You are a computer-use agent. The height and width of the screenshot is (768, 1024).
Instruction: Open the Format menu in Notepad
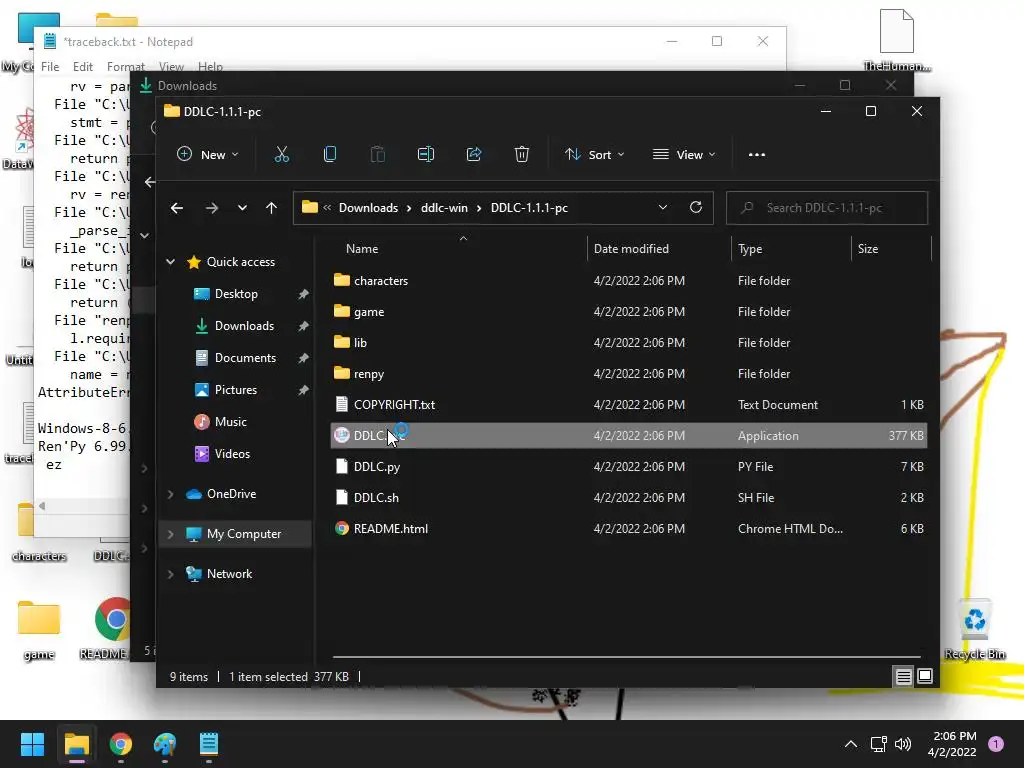click(x=125, y=67)
